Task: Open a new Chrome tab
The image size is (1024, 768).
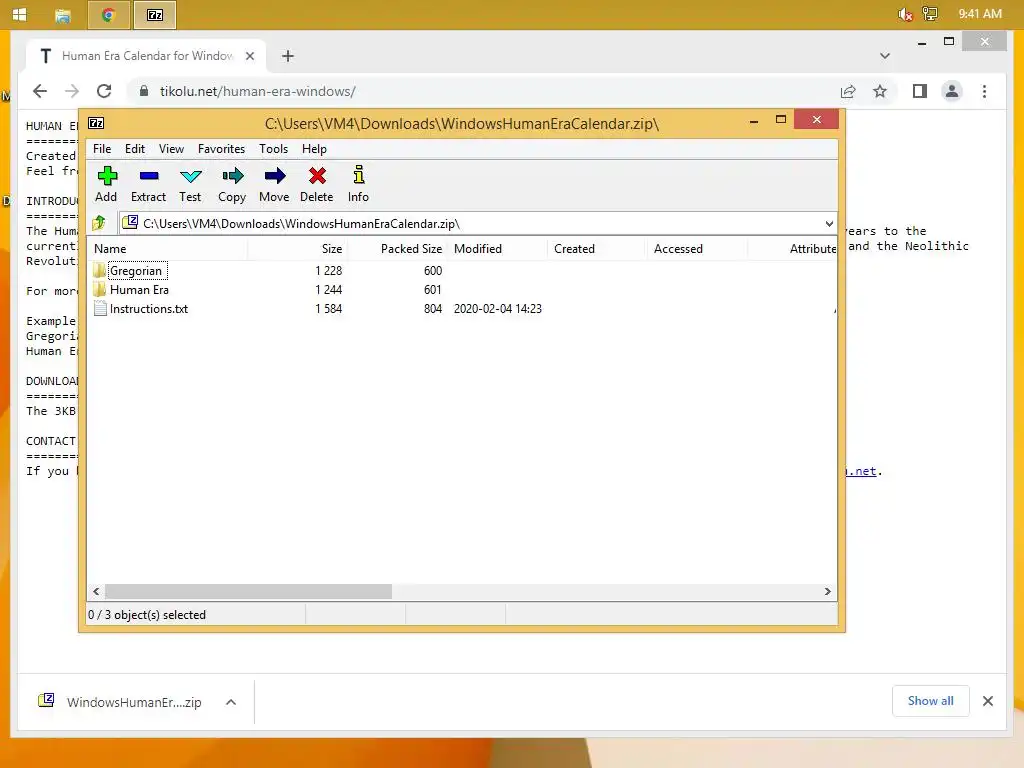Action: pyautogui.click(x=288, y=56)
